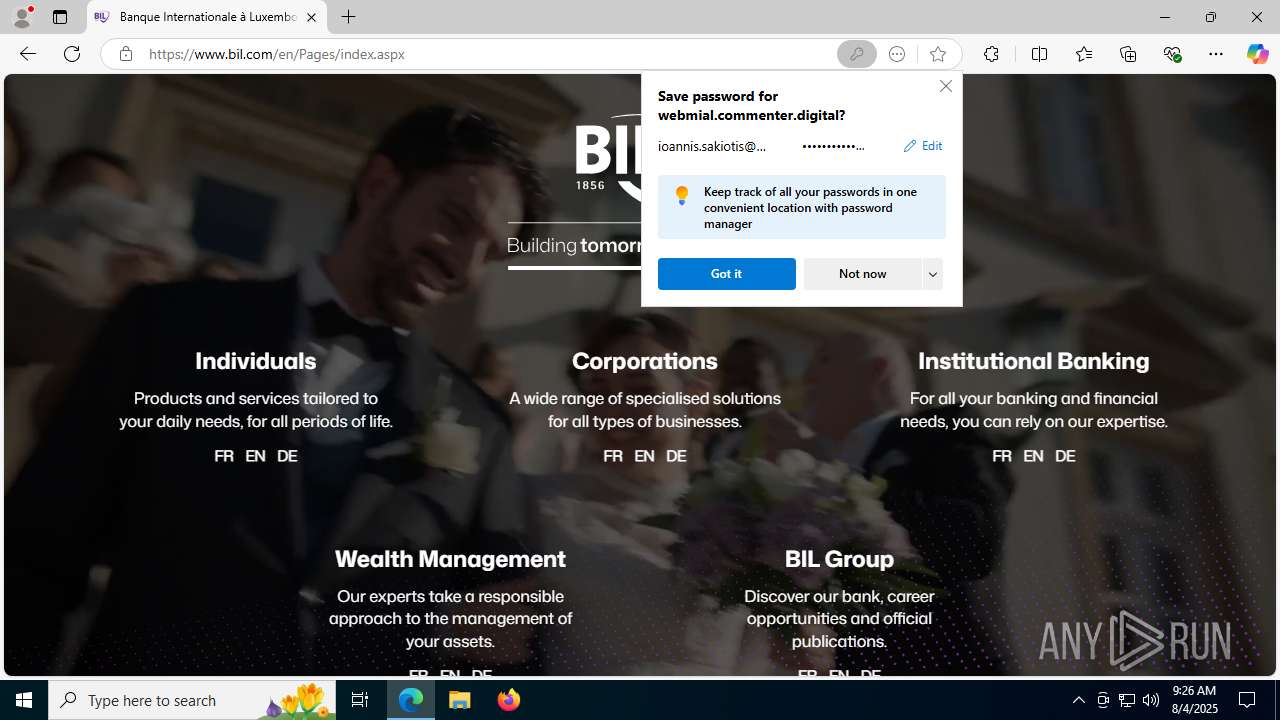Choose DE under Individuals
Screen dimensions: 1280x720
pyautogui.click(x=287, y=456)
